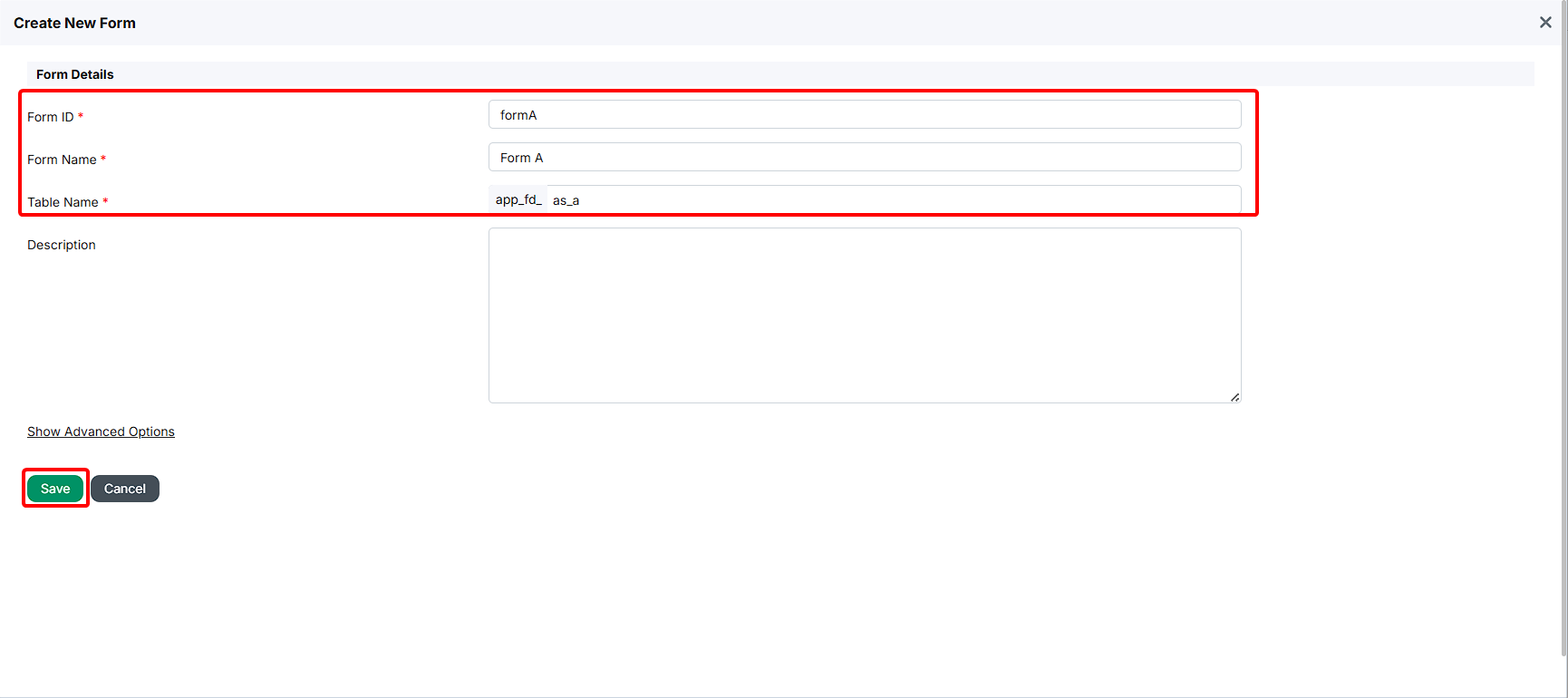
Task: Click the Form Name input field
Action: 865,158
